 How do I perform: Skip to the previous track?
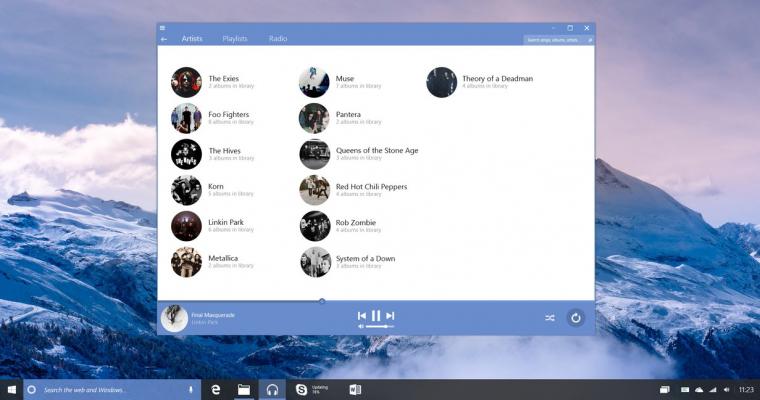point(362,316)
